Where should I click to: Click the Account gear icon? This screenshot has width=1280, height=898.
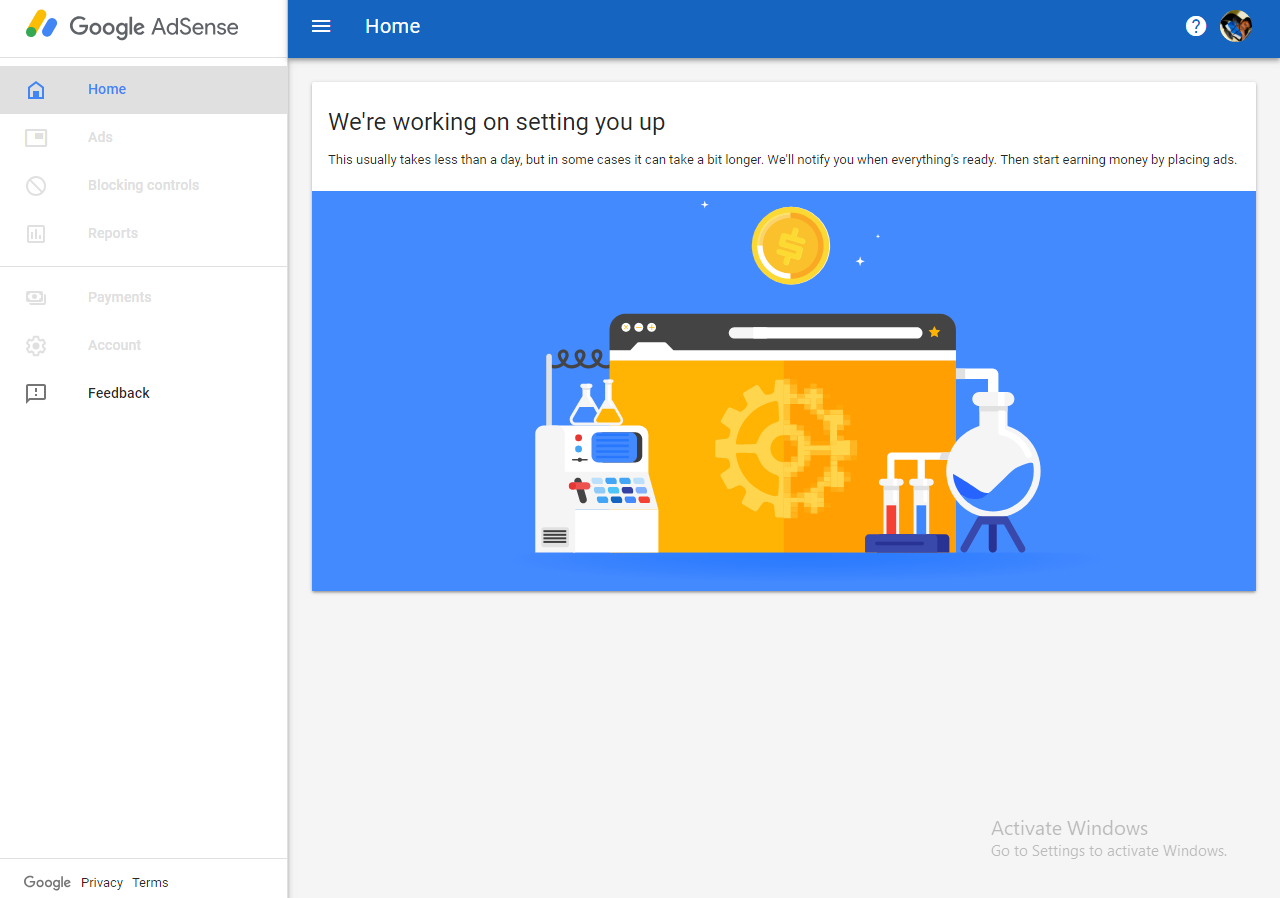point(36,346)
